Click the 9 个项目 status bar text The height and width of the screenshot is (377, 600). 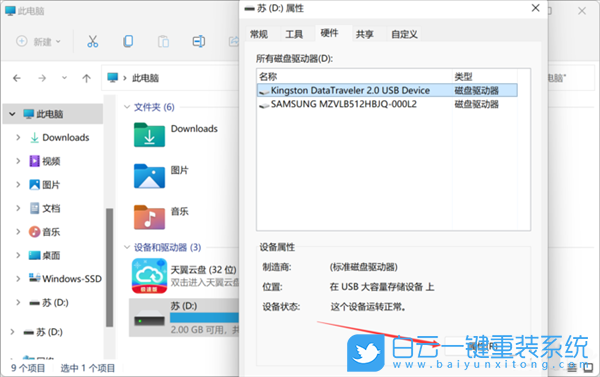pyautogui.click(x=28, y=368)
